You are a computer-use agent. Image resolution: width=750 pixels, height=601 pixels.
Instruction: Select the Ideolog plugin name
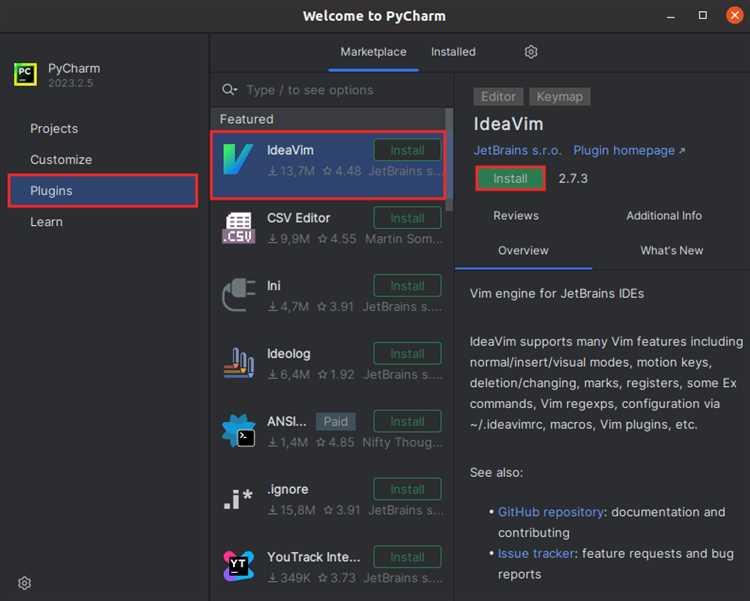click(x=288, y=354)
